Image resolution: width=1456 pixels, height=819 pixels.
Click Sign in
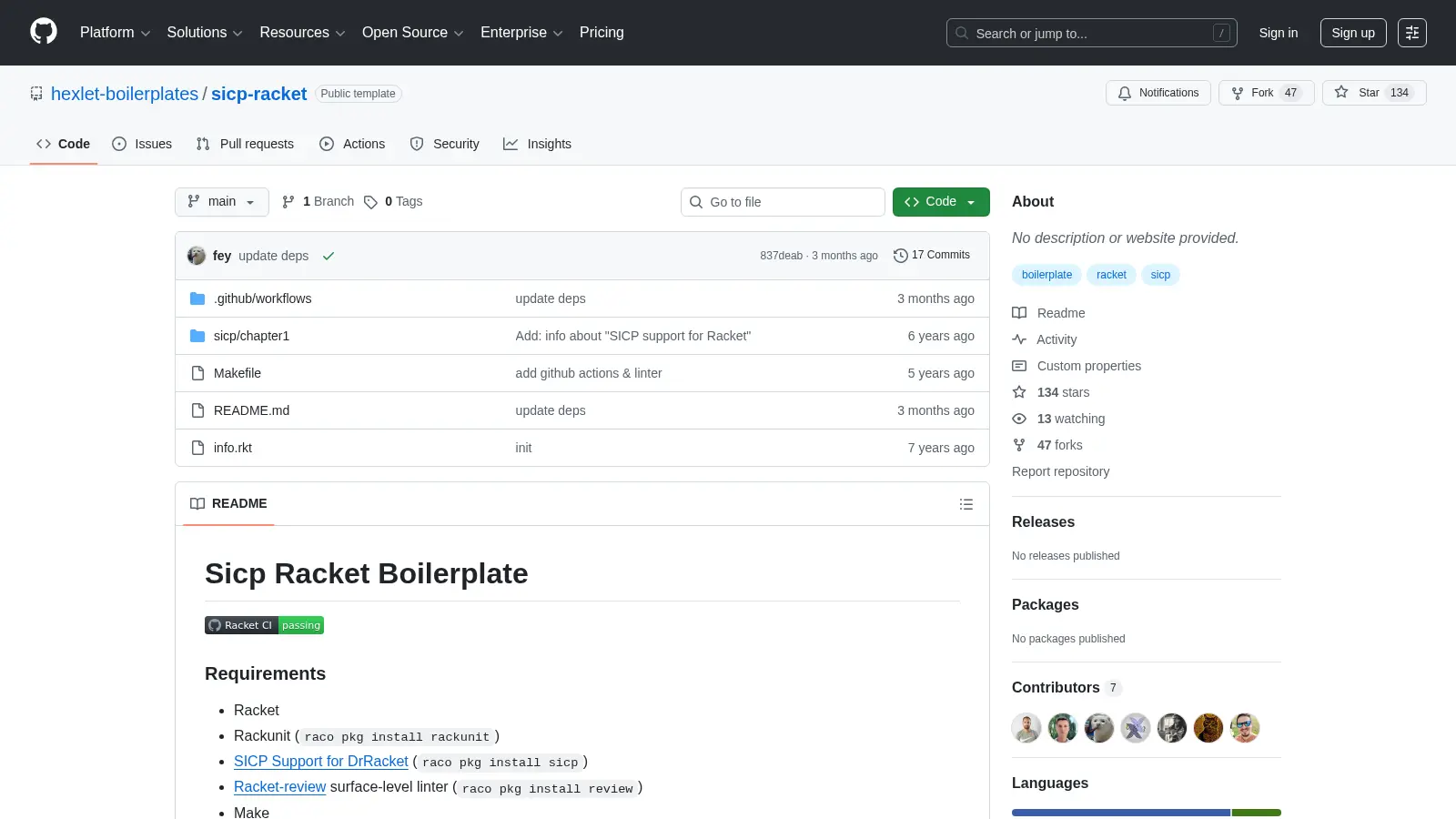1279,33
